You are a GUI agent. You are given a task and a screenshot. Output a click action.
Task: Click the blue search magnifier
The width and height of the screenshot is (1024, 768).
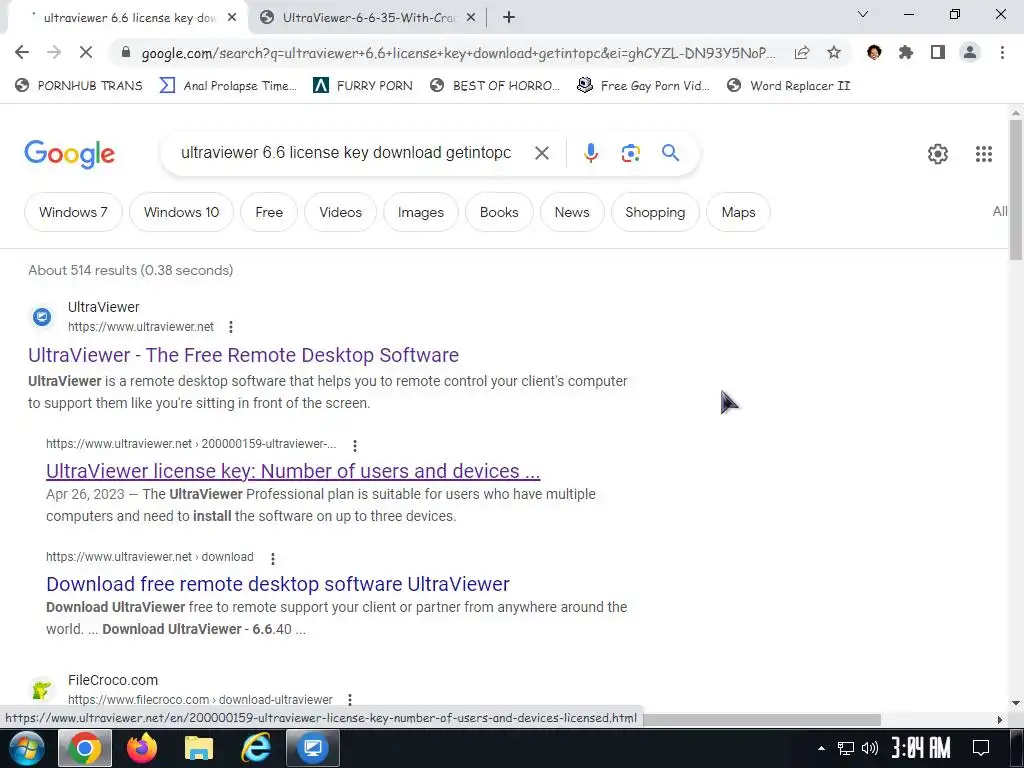[671, 153]
